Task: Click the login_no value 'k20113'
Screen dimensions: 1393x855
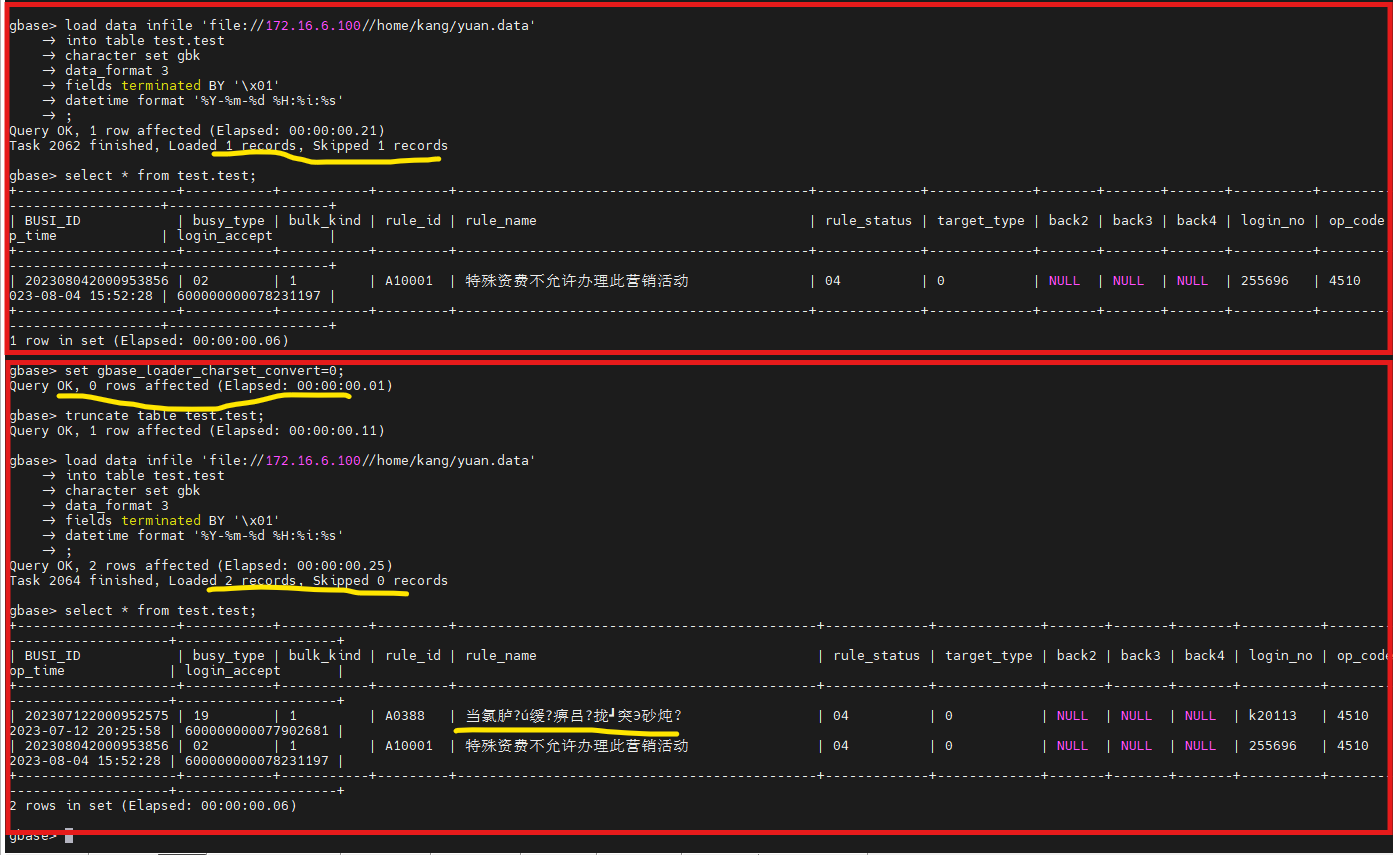Action: click(1273, 716)
